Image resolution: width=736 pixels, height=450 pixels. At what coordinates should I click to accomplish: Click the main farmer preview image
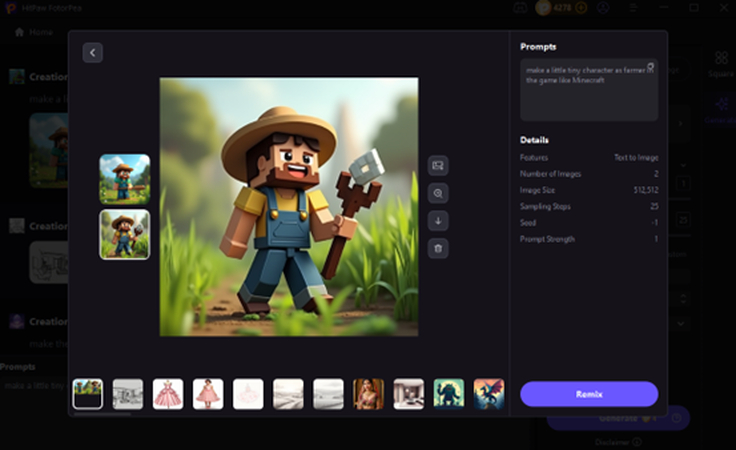click(289, 207)
